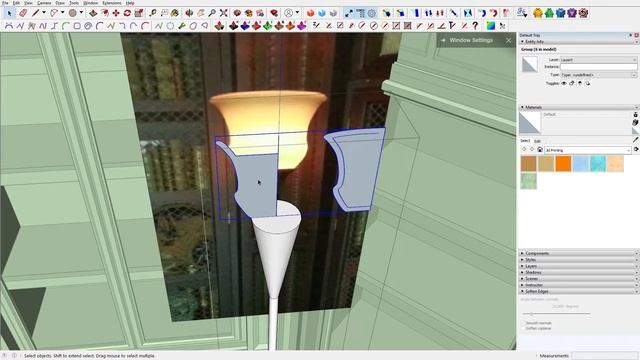
Task: Click the Create Material icon
Action: [635, 122]
